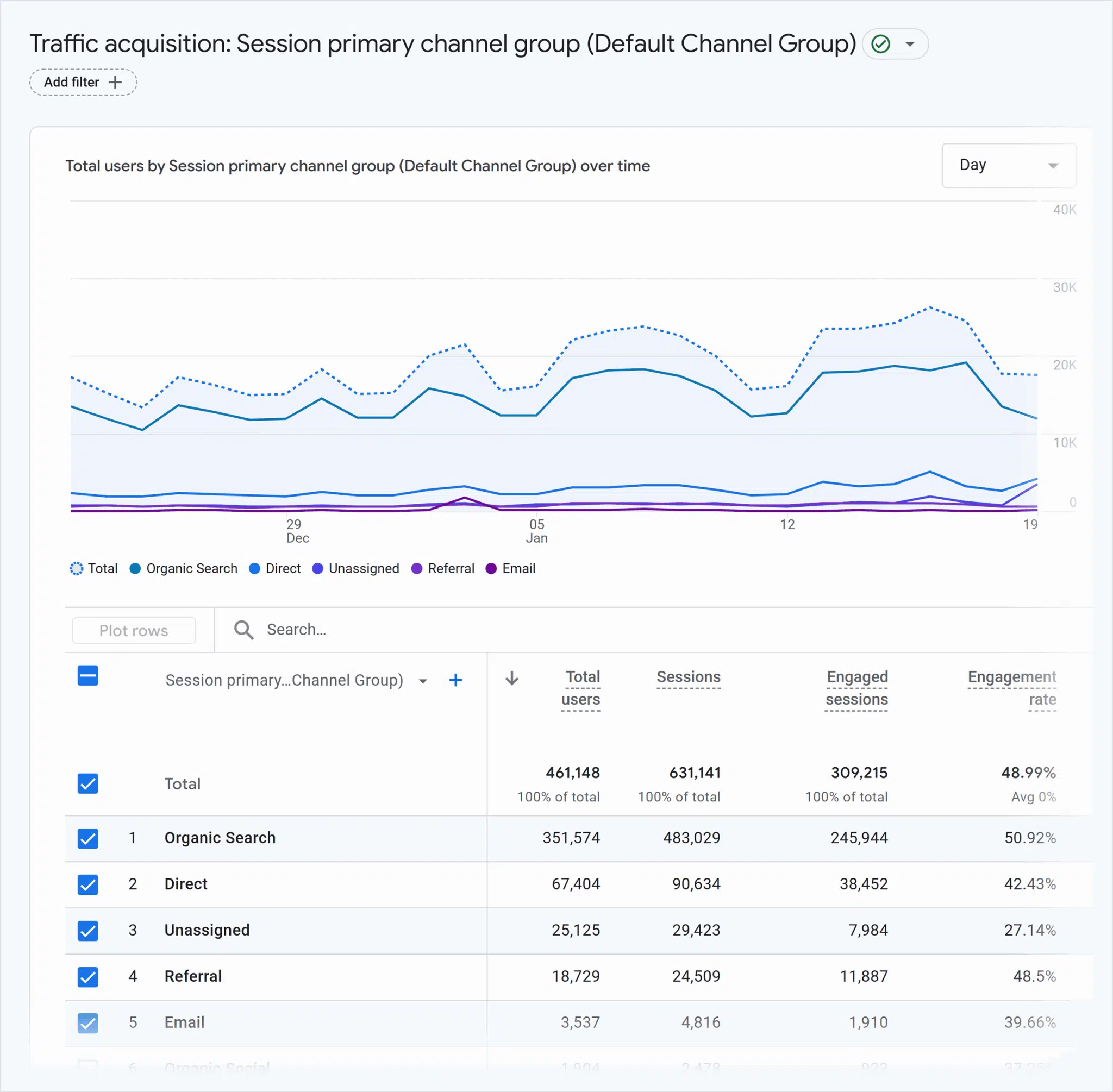Image resolution: width=1113 pixels, height=1092 pixels.
Task: Open the report status dropdown arrow
Action: pyautogui.click(x=909, y=44)
